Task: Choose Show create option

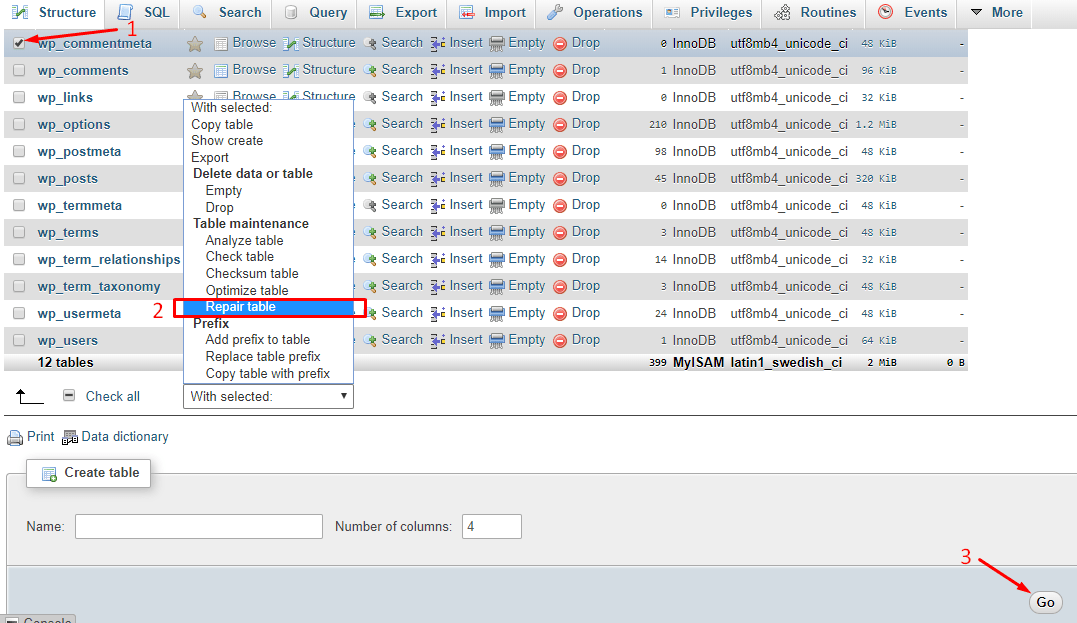Action: [x=227, y=140]
